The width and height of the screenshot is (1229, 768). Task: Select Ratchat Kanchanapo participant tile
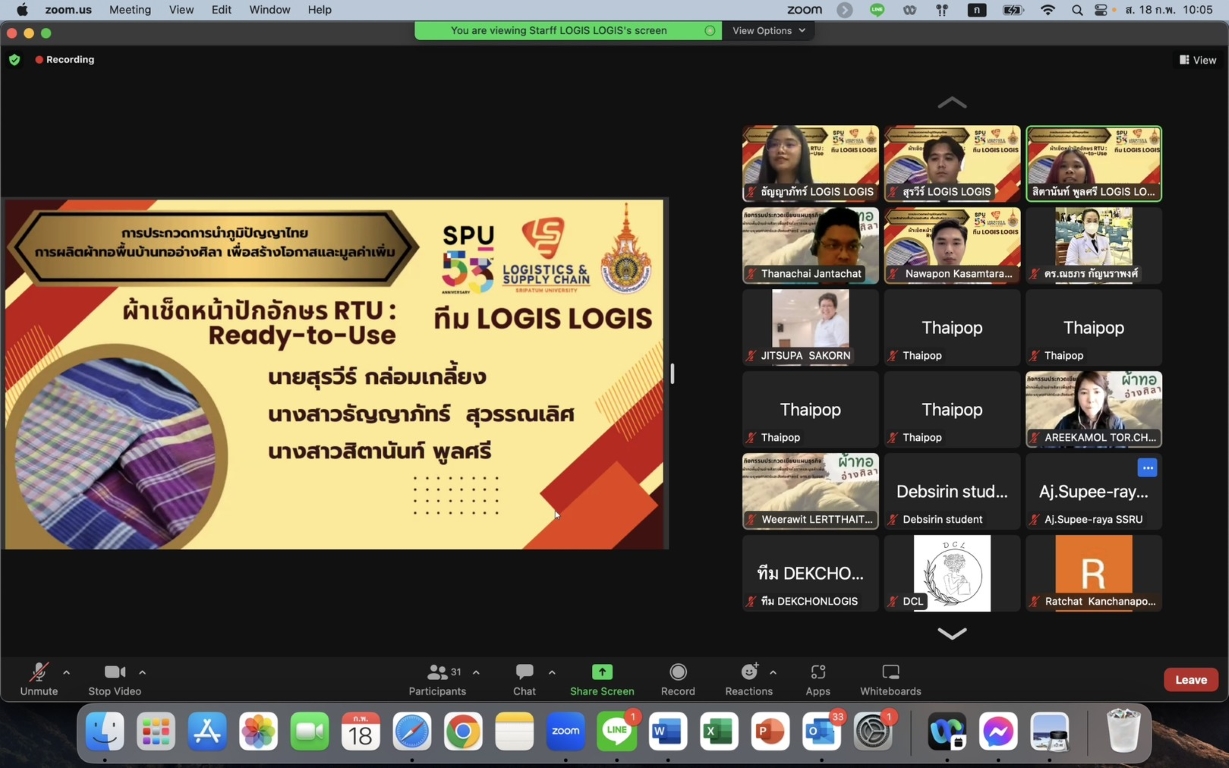point(1094,574)
